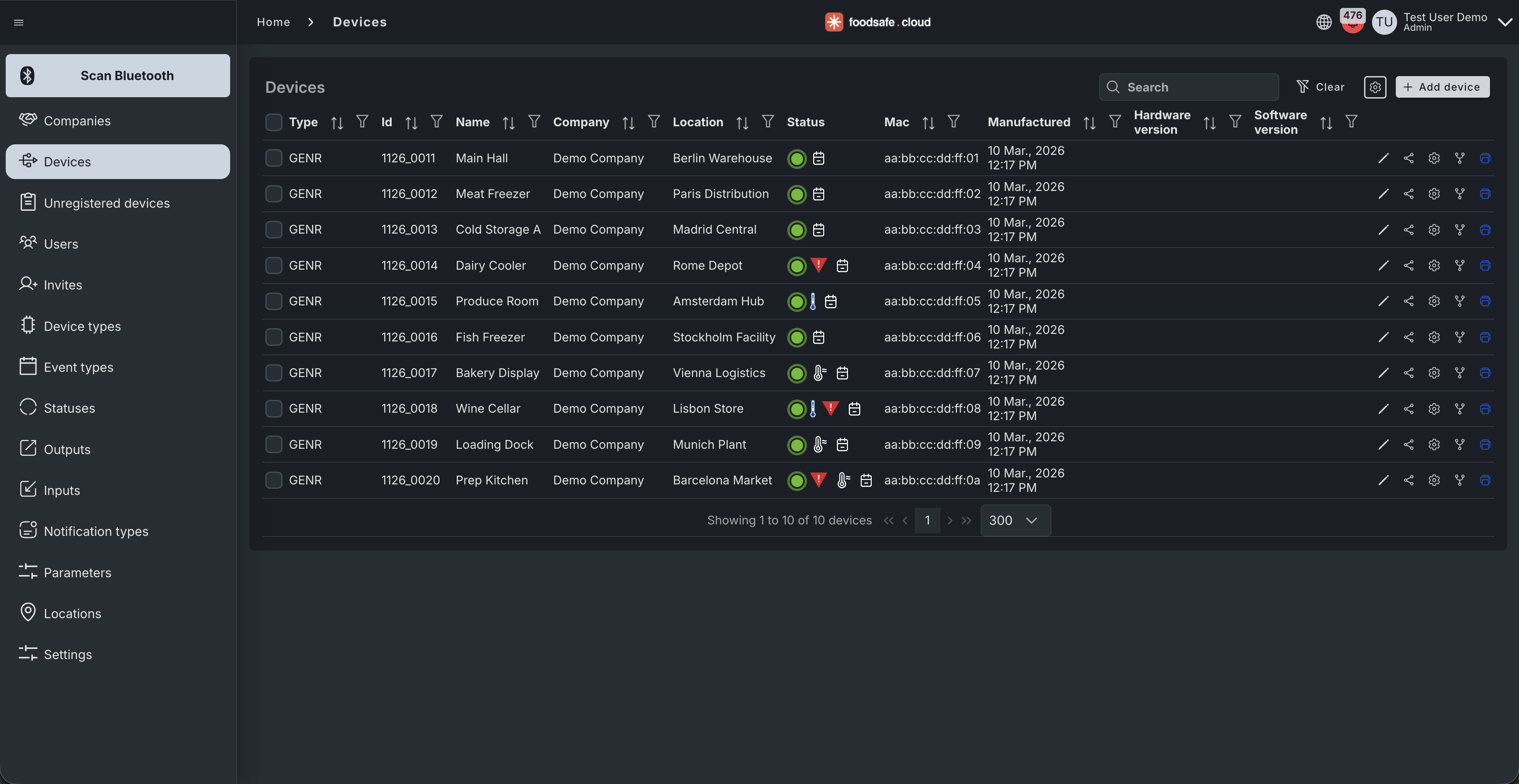Screen dimensions: 1519x784
Task: Select the Prep Kitchen row checkbox
Action: click(x=274, y=480)
